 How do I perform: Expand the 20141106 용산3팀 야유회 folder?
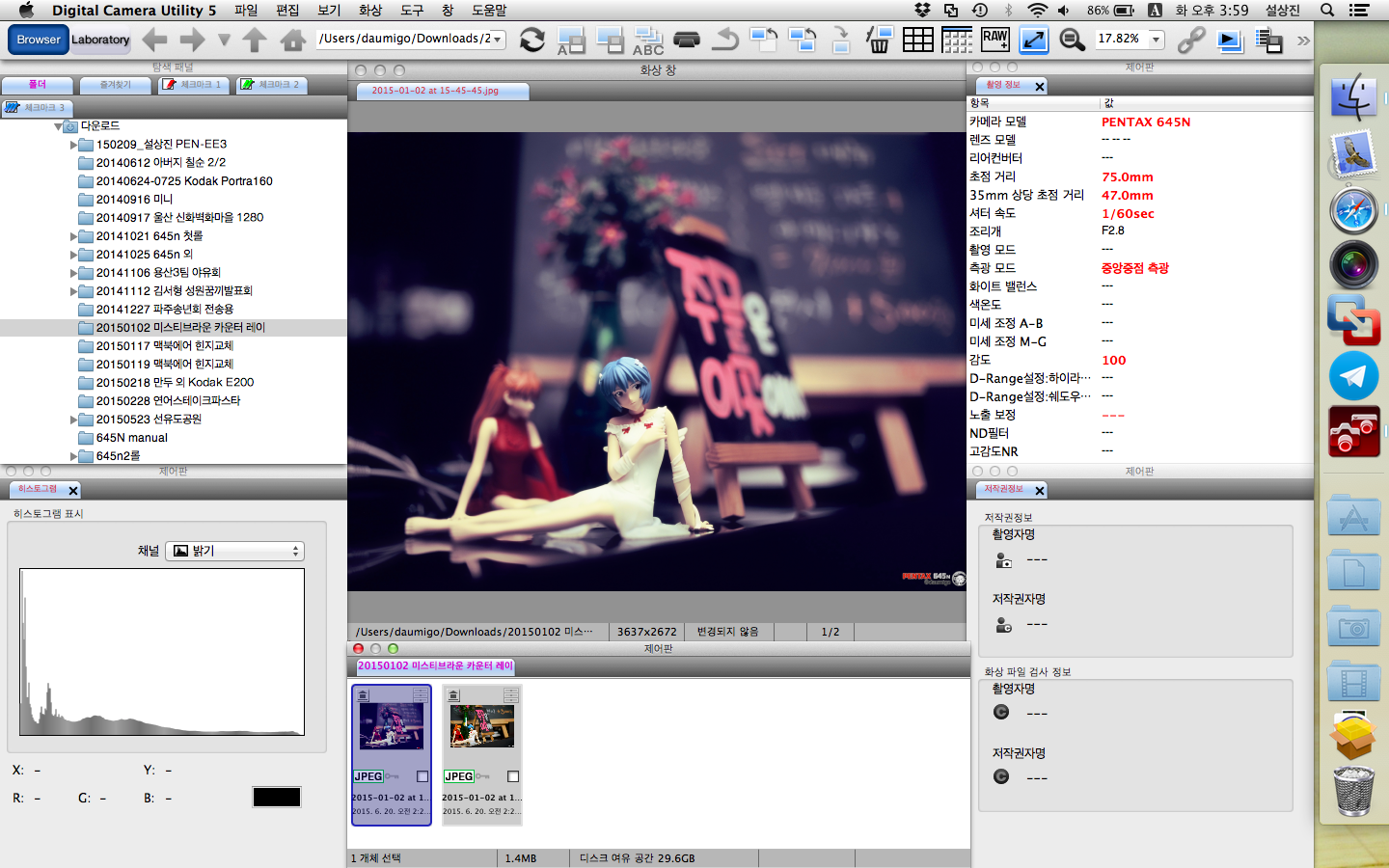coord(73,273)
